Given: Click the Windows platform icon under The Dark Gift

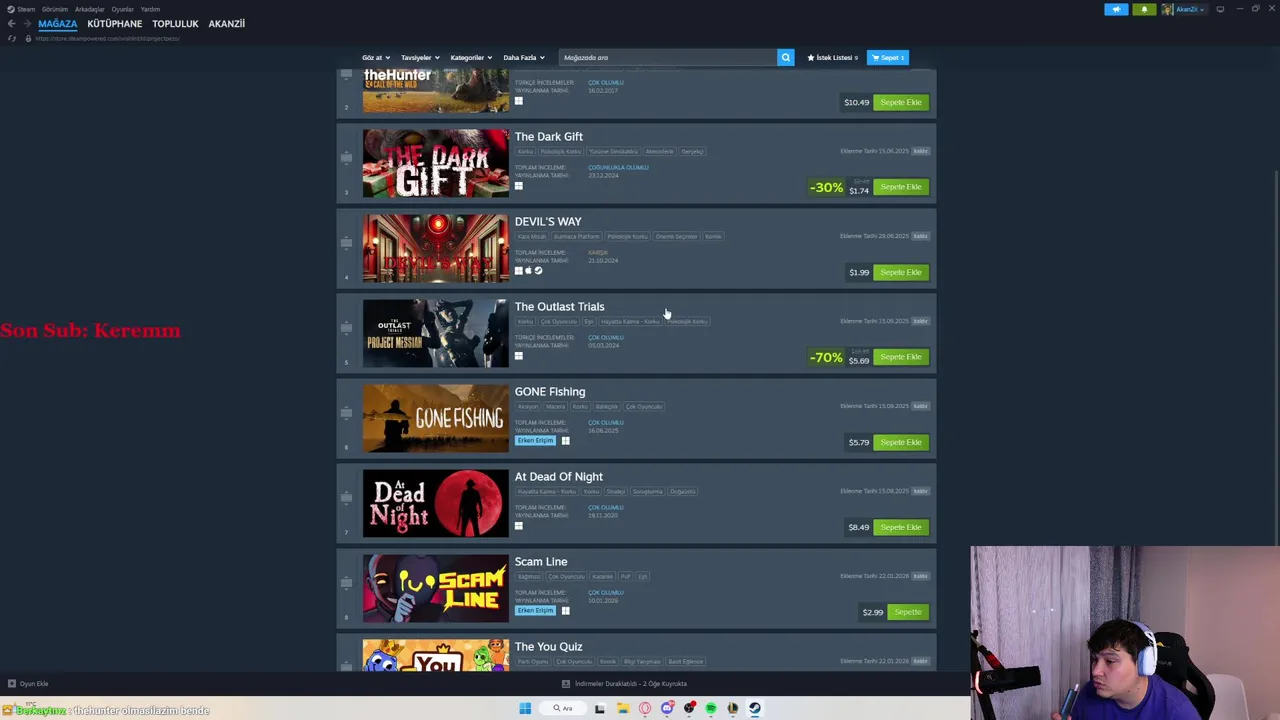Looking at the screenshot, I should [x=519, y=186].
